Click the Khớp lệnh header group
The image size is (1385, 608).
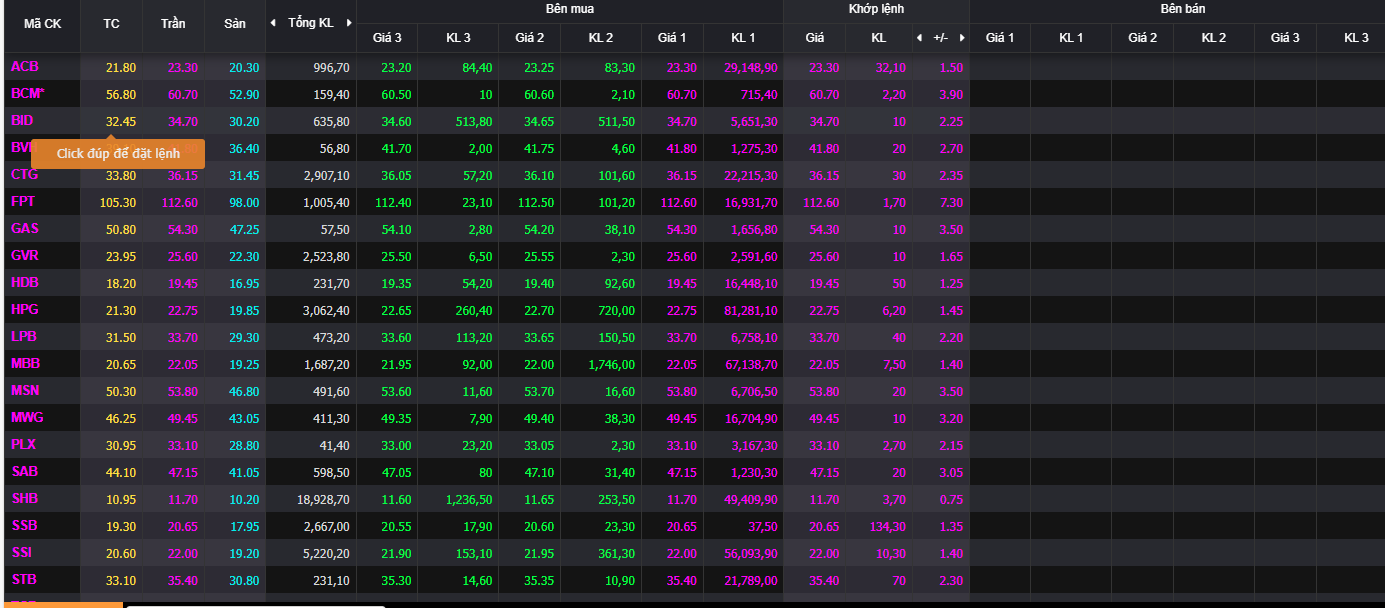876,9
